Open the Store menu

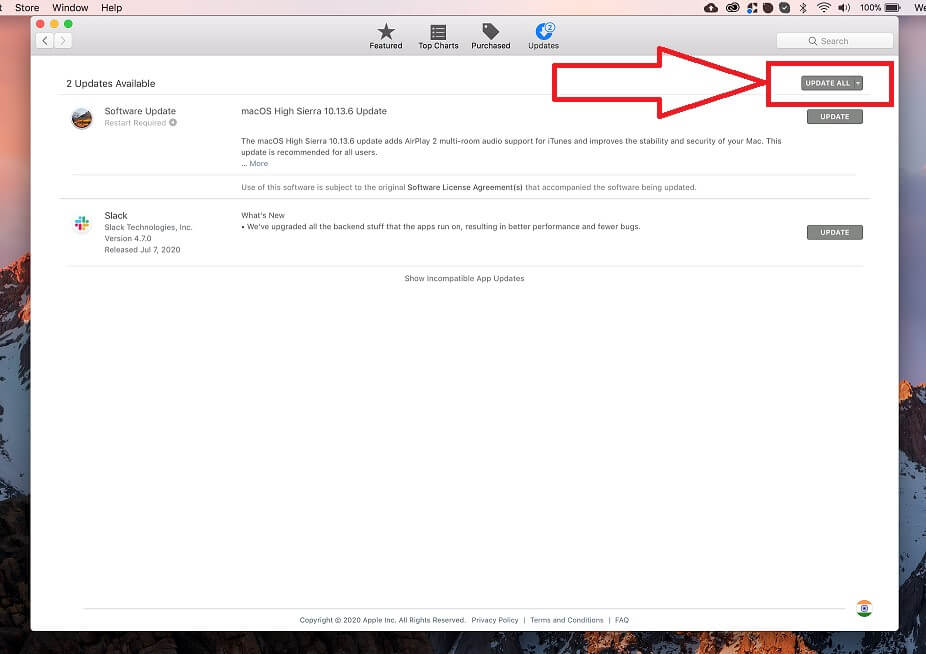tap(27, 7)
